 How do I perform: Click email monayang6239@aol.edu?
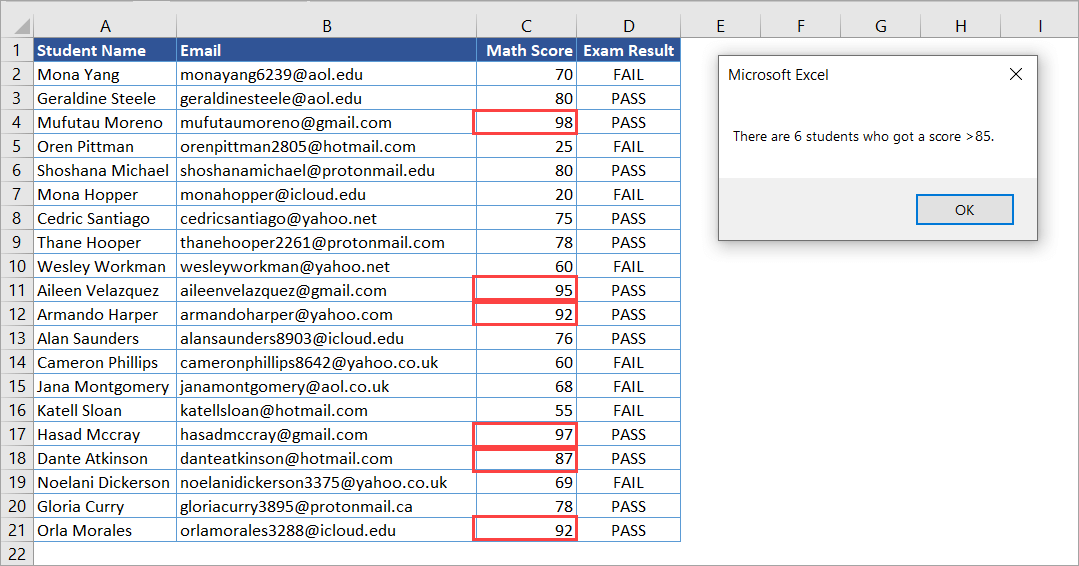click(326, 74)
